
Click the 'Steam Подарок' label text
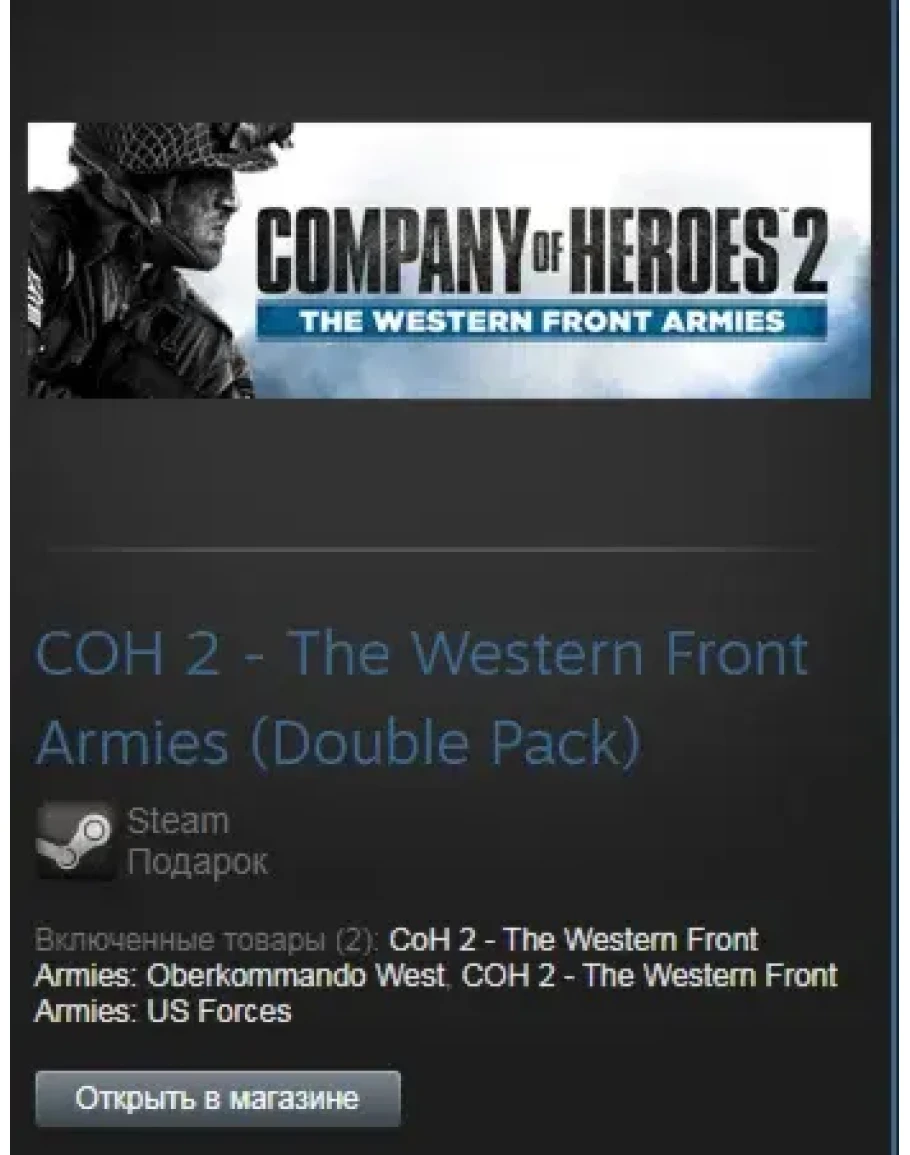click(x=197, y=840)
